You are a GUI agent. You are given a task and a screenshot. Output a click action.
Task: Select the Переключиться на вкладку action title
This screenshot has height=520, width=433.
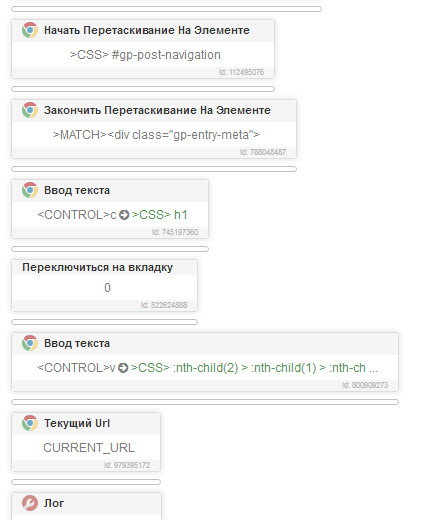(97, 267)
